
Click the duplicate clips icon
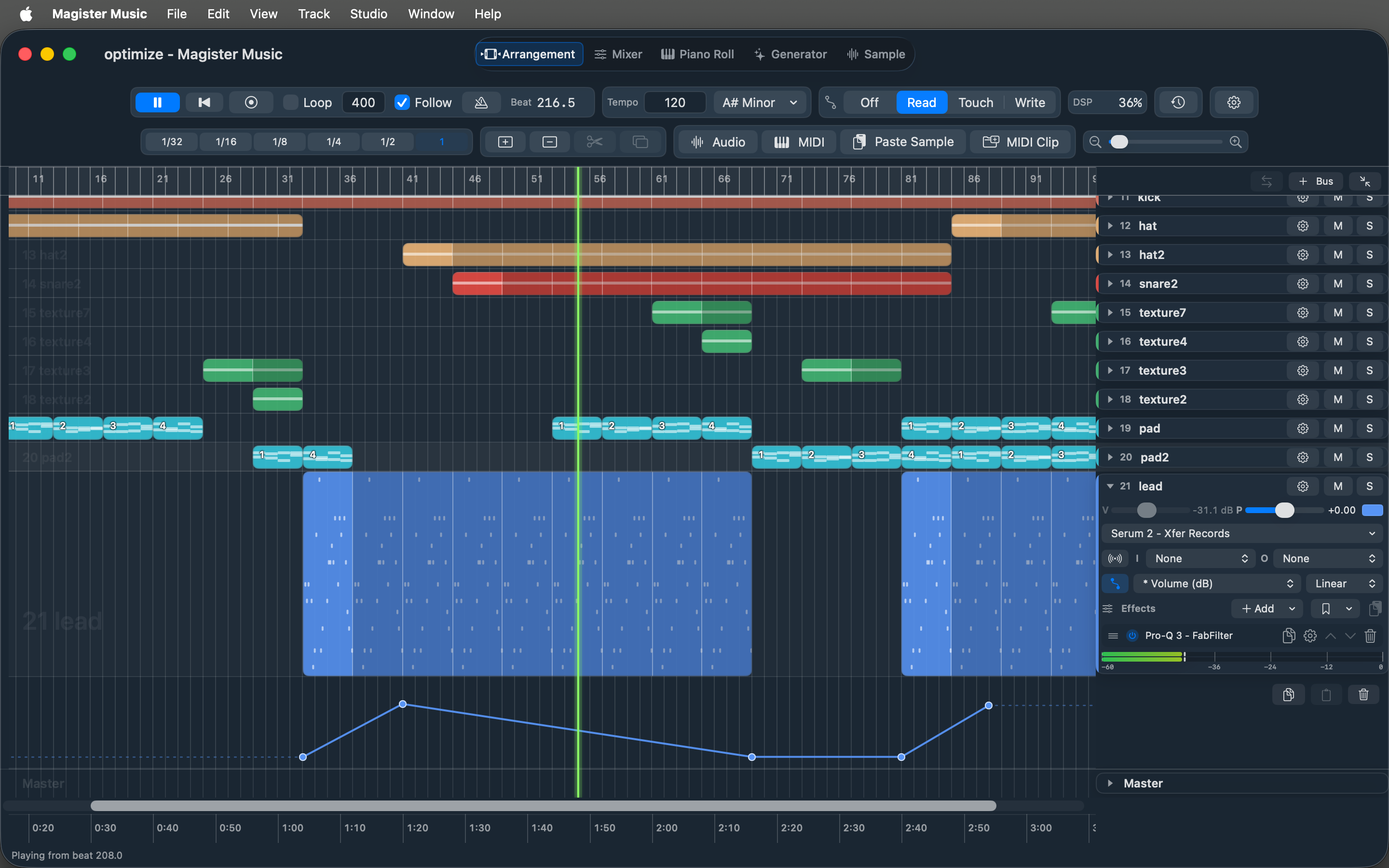(640, 142)
